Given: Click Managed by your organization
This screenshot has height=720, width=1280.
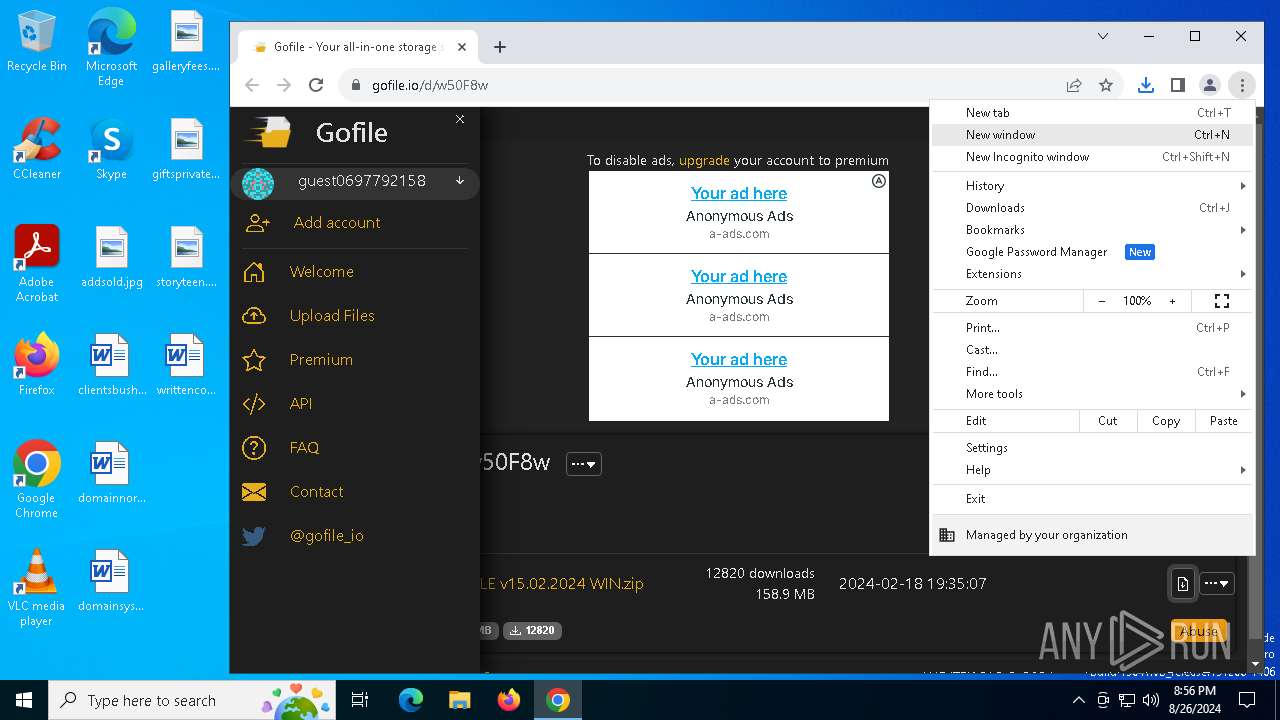Looking at the screenshot, I should click(x=1093, y=535).
